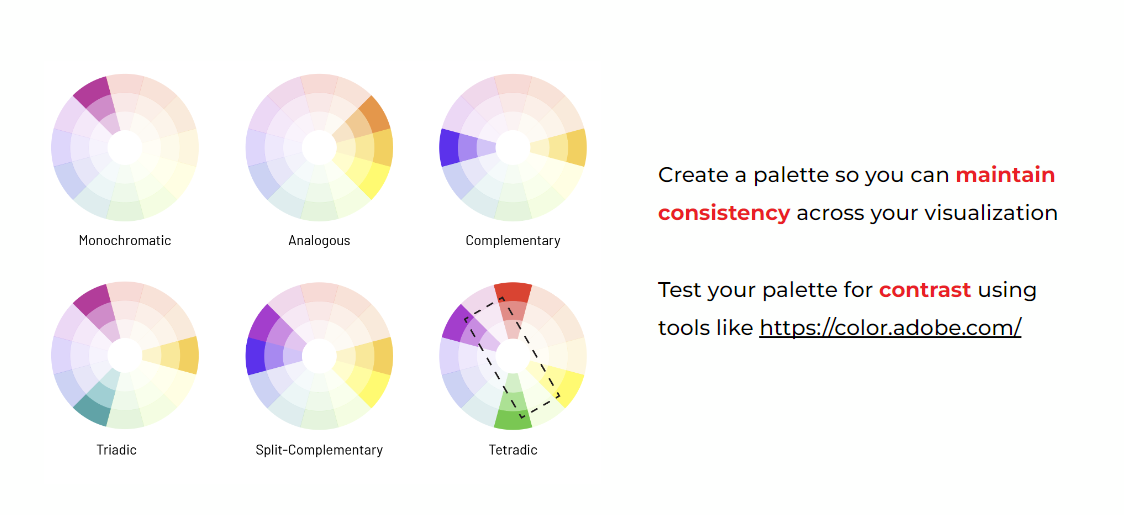This screenshot has width=1124, height=515.
Task: Click the Complementary color wheel
Action: [x=513, y=147]
